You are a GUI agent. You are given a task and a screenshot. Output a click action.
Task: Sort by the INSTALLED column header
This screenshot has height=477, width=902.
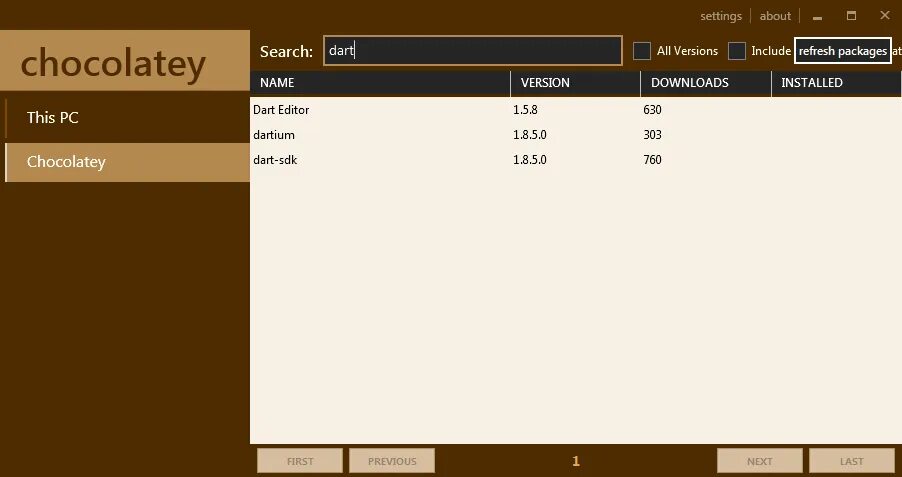[x=836, y=83]
